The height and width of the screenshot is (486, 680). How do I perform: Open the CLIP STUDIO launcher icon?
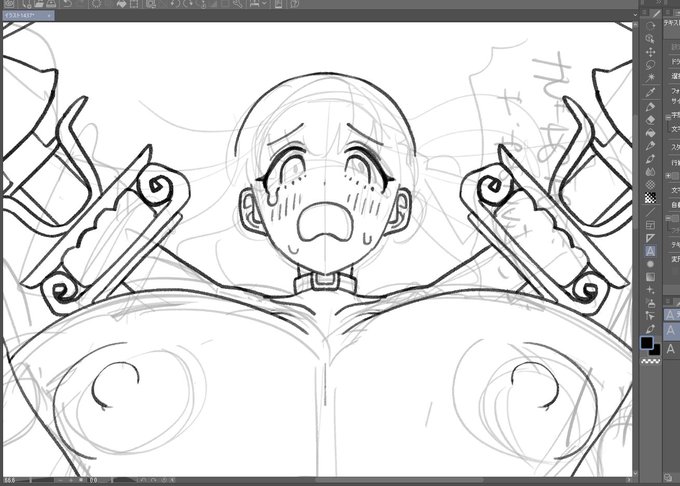[9, 4]
